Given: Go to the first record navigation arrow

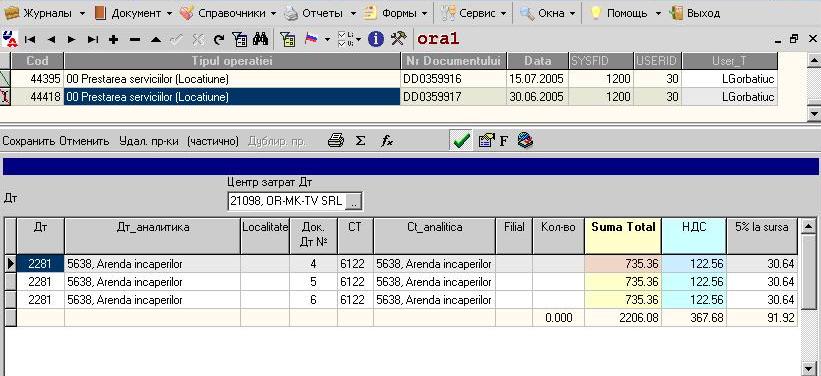Looking at the screenshot, I should 29,39.
